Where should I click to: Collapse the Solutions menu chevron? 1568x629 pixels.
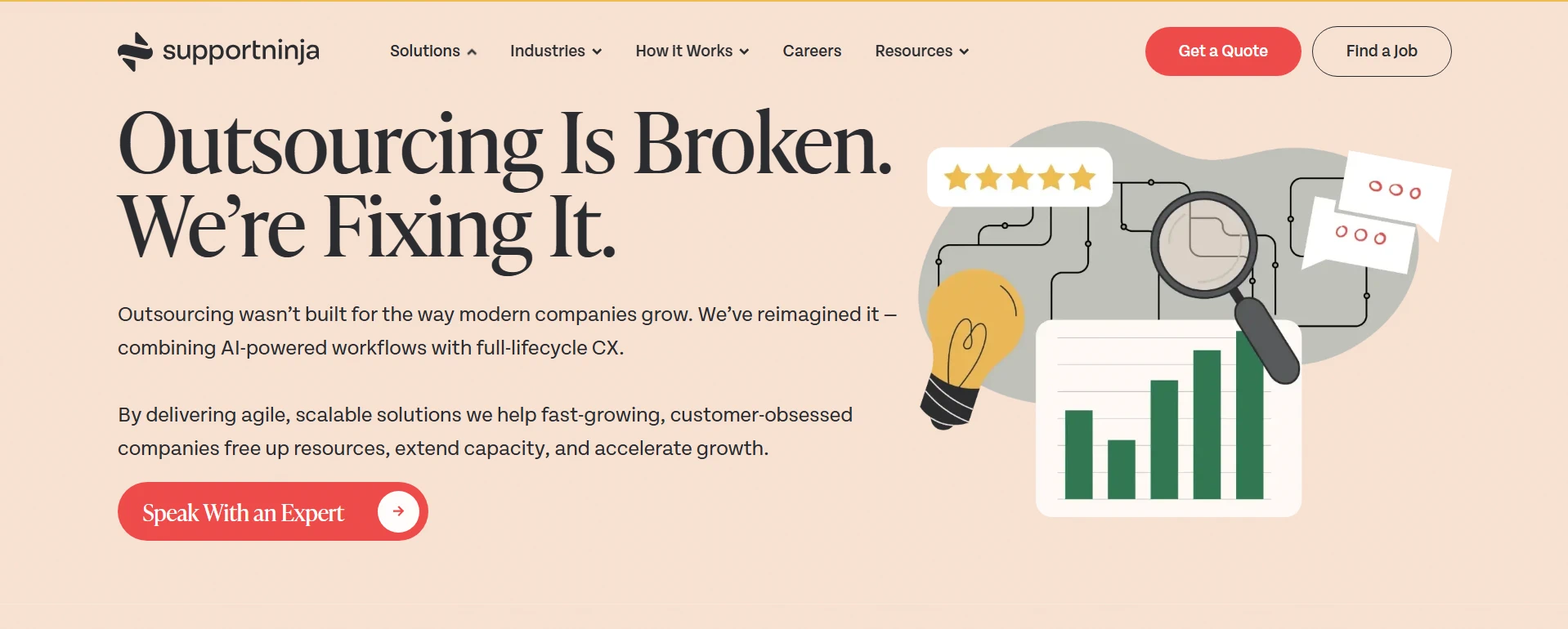pyautogui.click(x=472, y=51)
